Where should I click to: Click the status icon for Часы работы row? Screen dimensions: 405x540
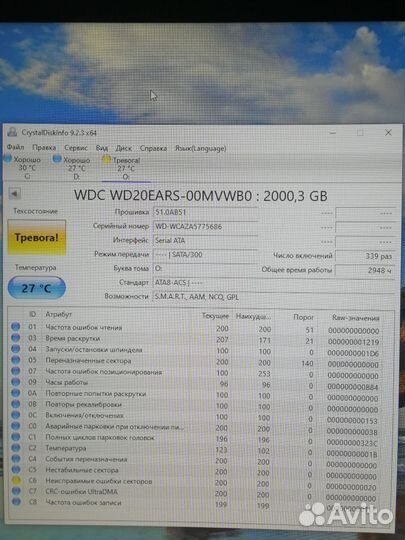[15, 382]
